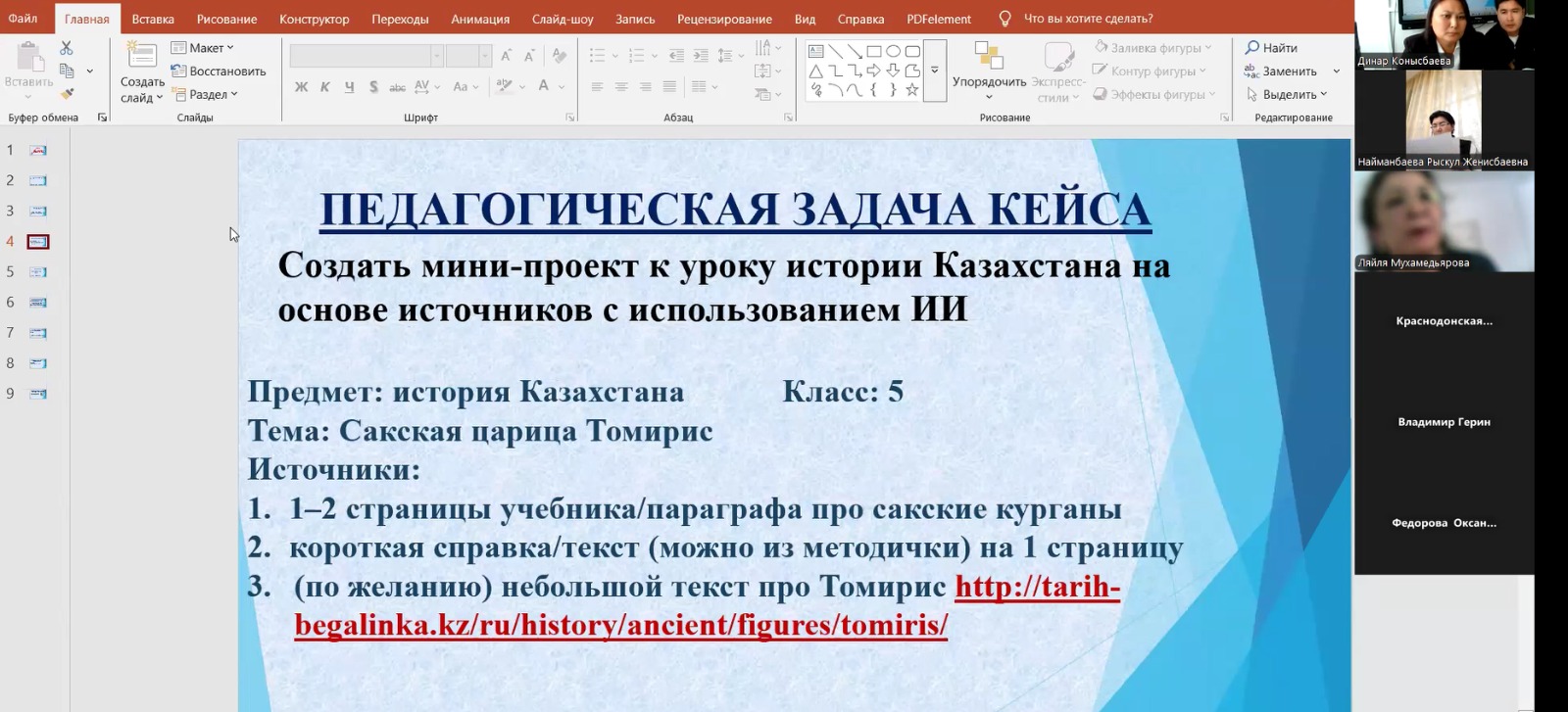Open the Выделить selection dropdown
This screenshot has height=712, width=1568.
1288,95
